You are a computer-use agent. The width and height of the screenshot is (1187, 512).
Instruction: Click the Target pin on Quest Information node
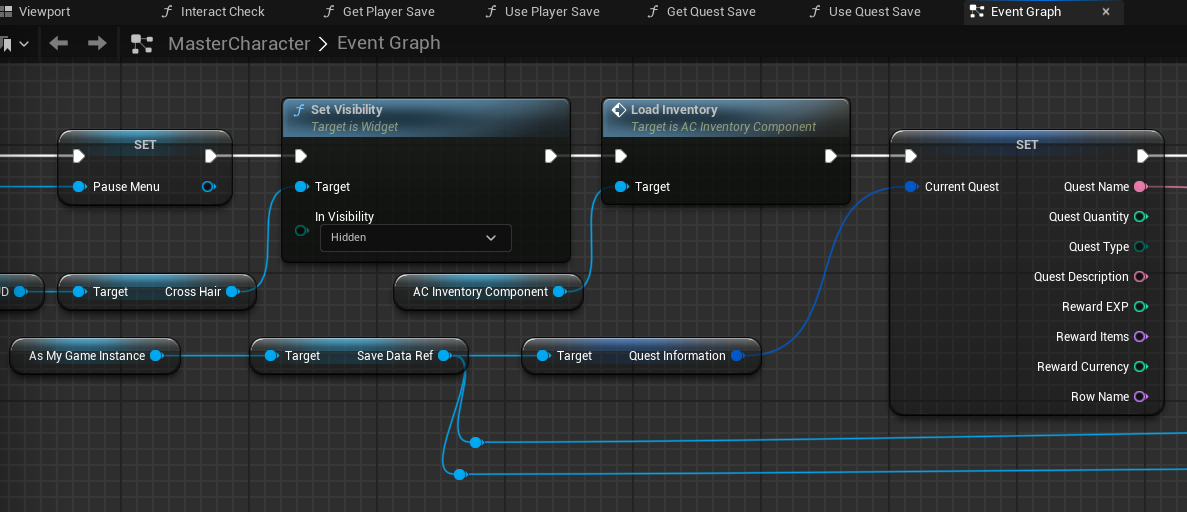543,355
